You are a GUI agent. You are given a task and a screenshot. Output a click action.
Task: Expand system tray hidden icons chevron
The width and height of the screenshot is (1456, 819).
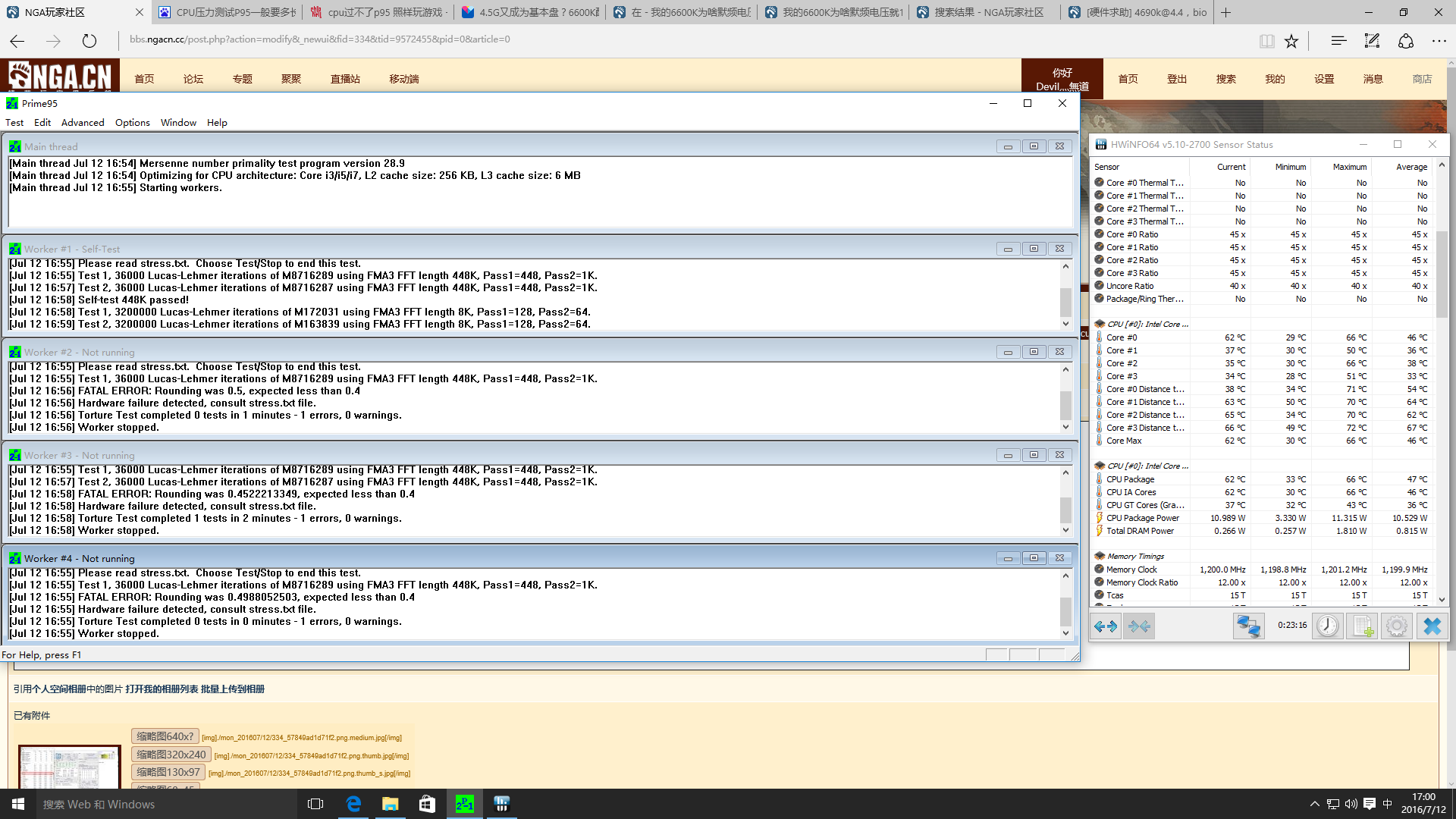click(1314, 804)
